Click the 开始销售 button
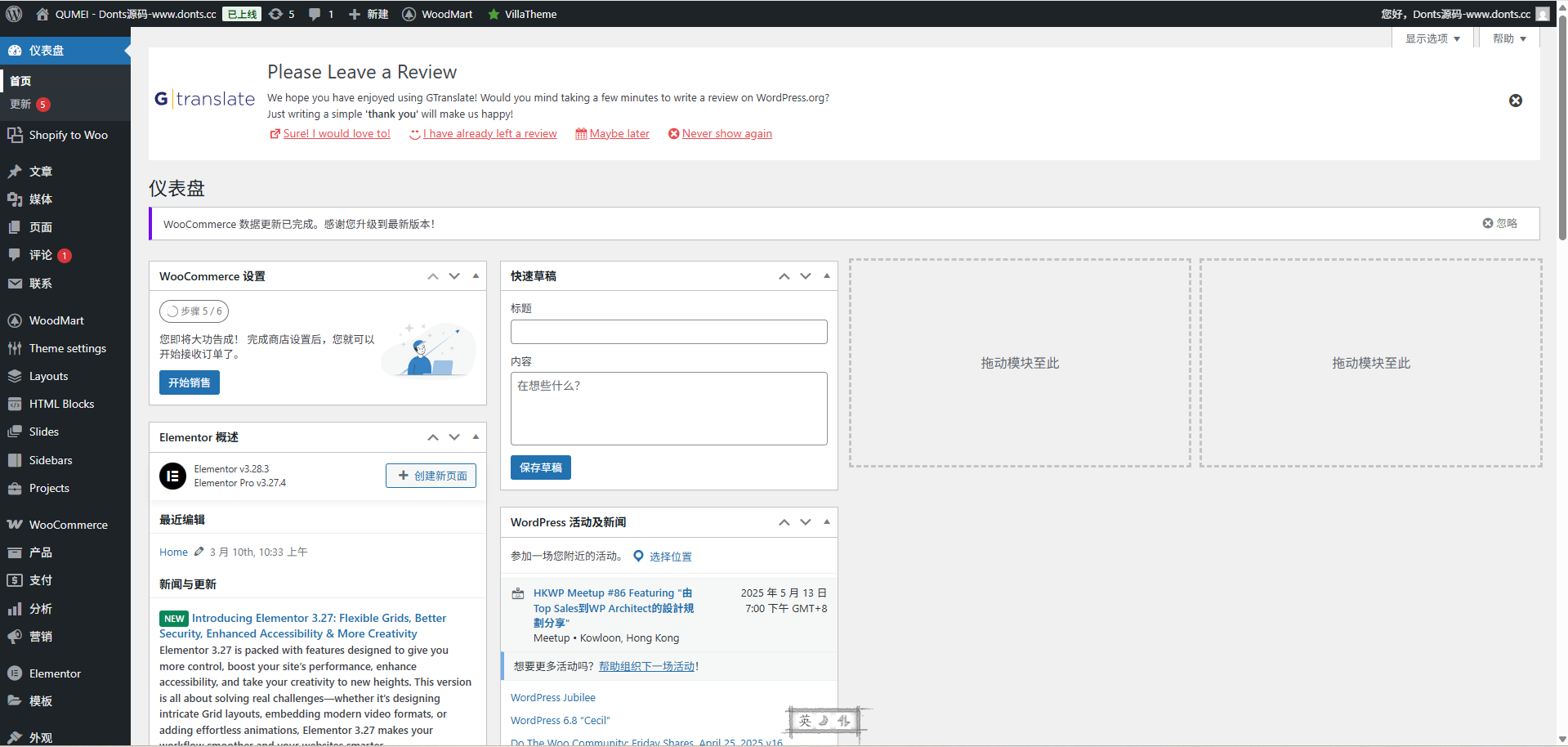The width and height of the screenshot is (1568, 747). pos(190,382)
